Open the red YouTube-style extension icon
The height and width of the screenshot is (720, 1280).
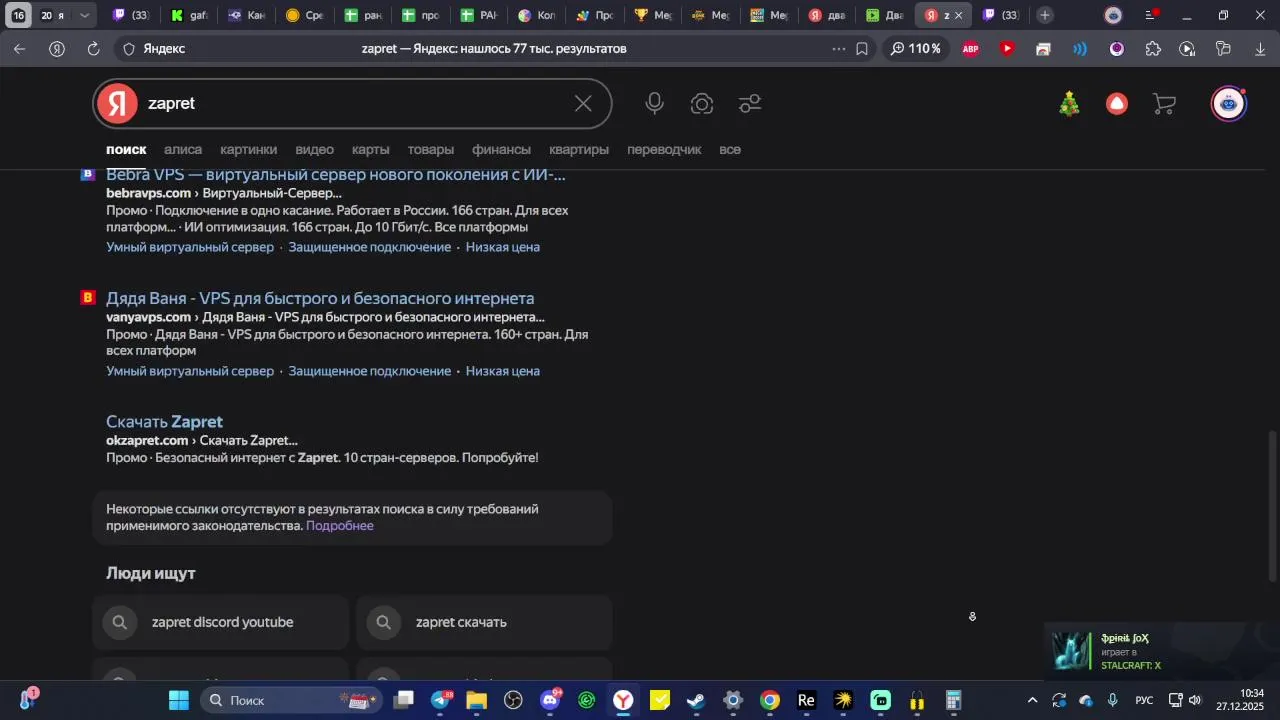point(1007,49)
